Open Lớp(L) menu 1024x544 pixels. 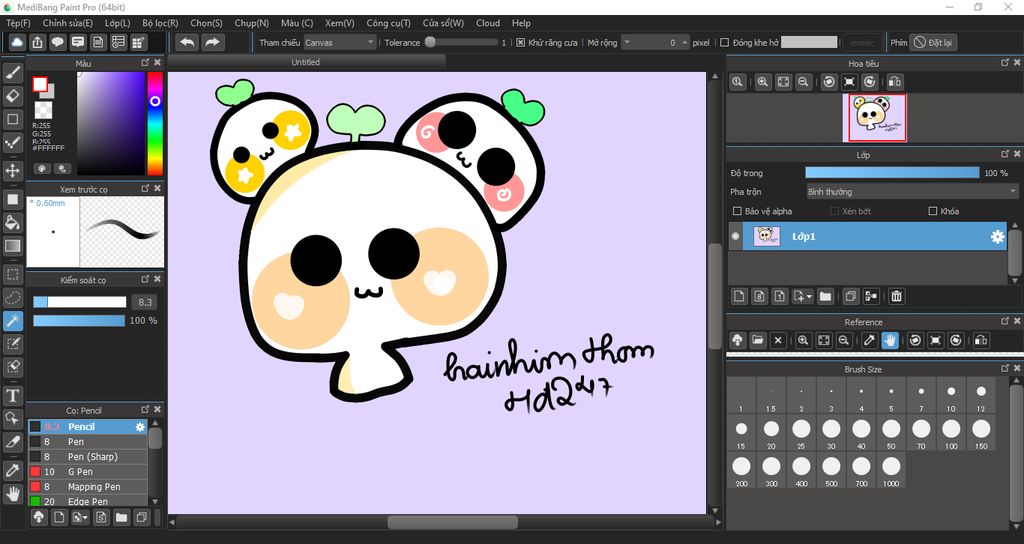pyautogui.click(x=118, y=23)
